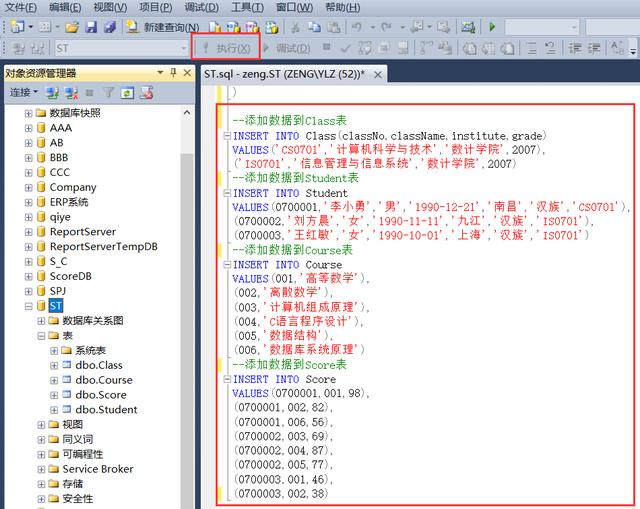Screen dimensions: 640x509
Task: Close the ST.sql tab
Action: [378, 75]
